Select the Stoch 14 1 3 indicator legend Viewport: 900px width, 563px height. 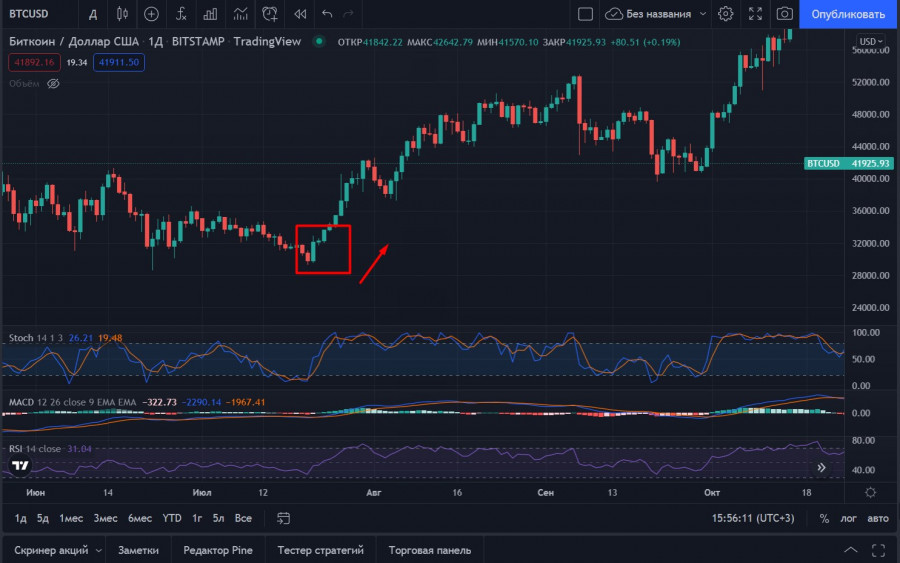pyautogui.click(x=36, y=338)
